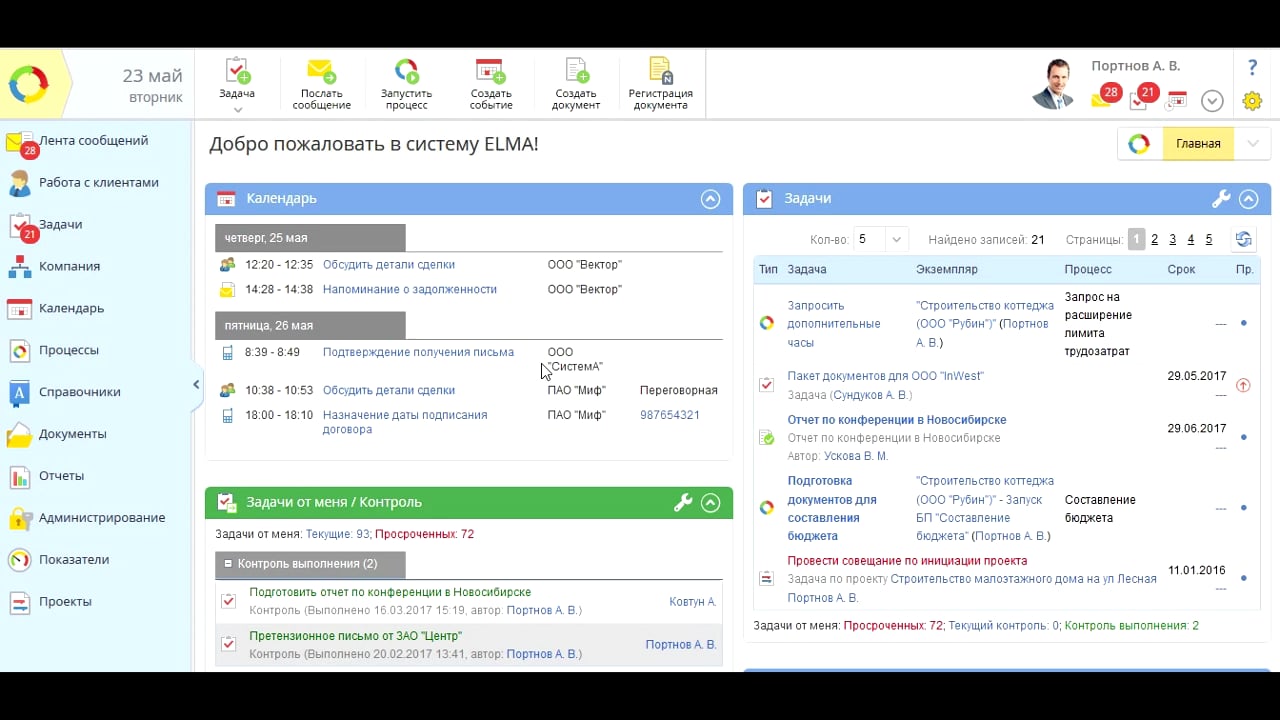Open Лента сообщений in sidebar
Viewport: 1280px width, 720px height.
coord(93,141)
